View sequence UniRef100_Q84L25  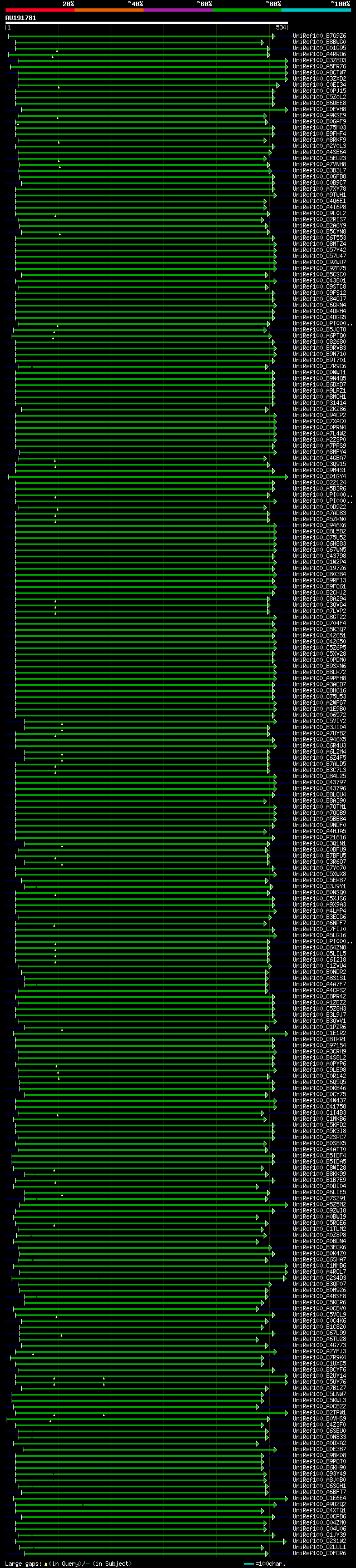(x=319, y=776)
